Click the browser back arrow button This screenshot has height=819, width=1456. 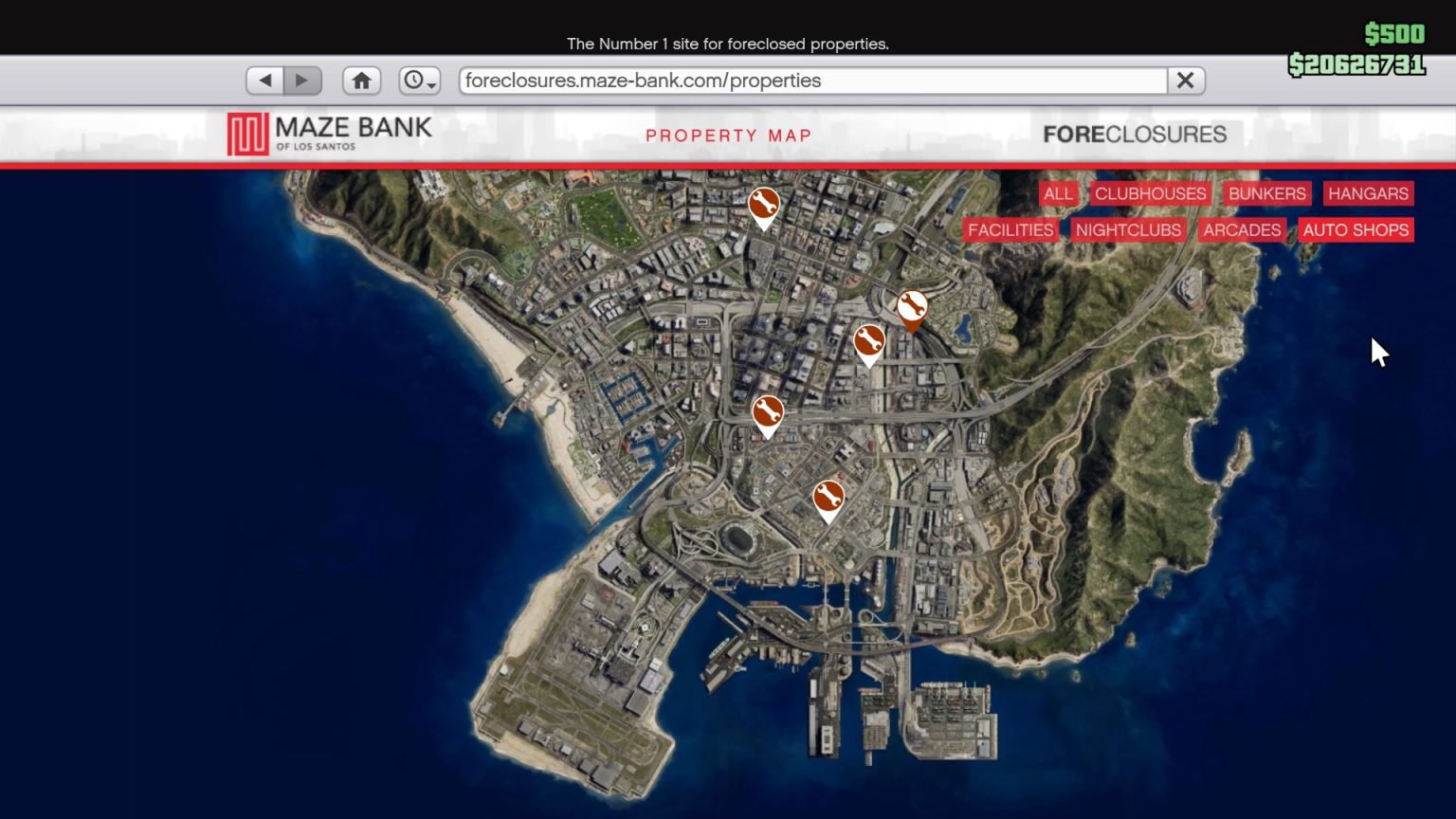(x=265, y=81)
